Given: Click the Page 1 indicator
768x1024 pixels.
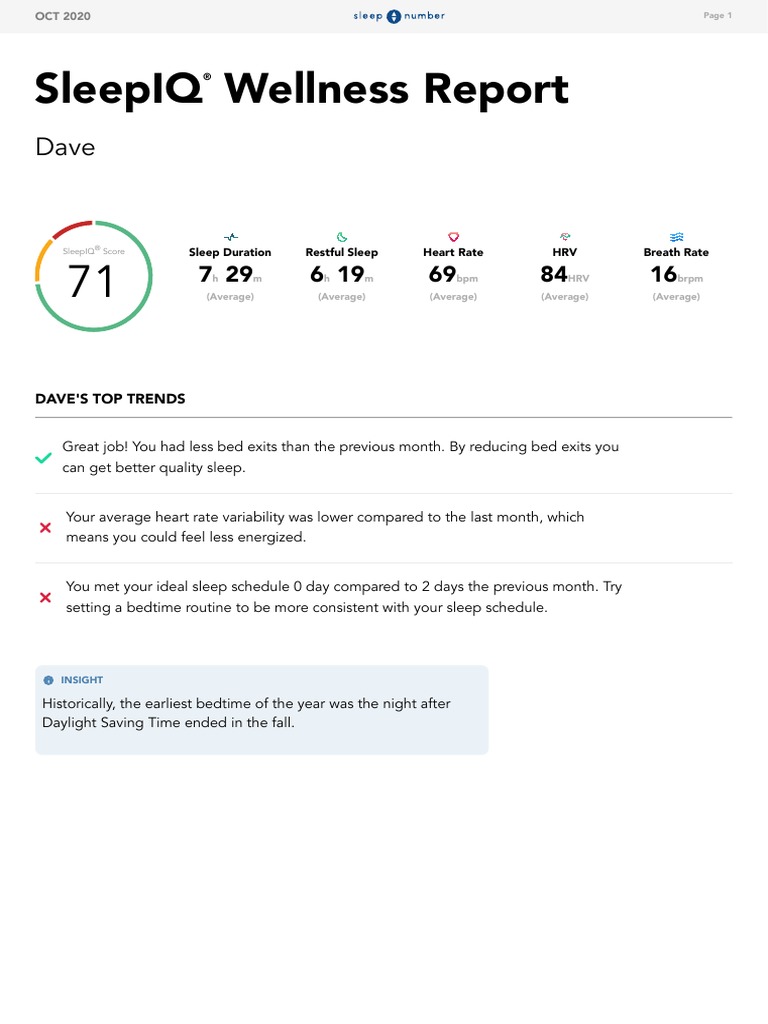Looking at the screenshot, I should pyautogui.click(x=717, y=16).
